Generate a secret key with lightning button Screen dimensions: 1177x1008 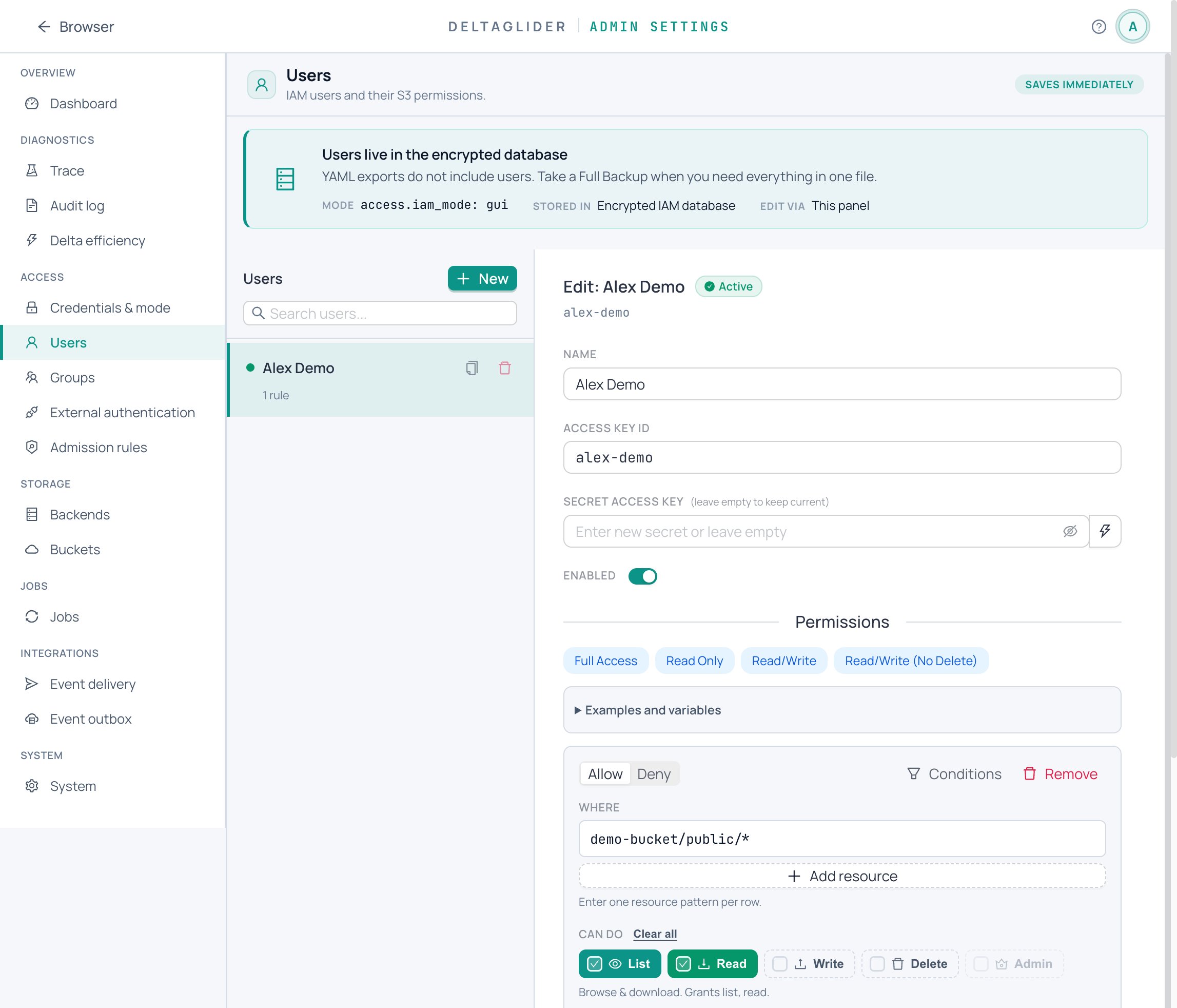(1105, 531)
